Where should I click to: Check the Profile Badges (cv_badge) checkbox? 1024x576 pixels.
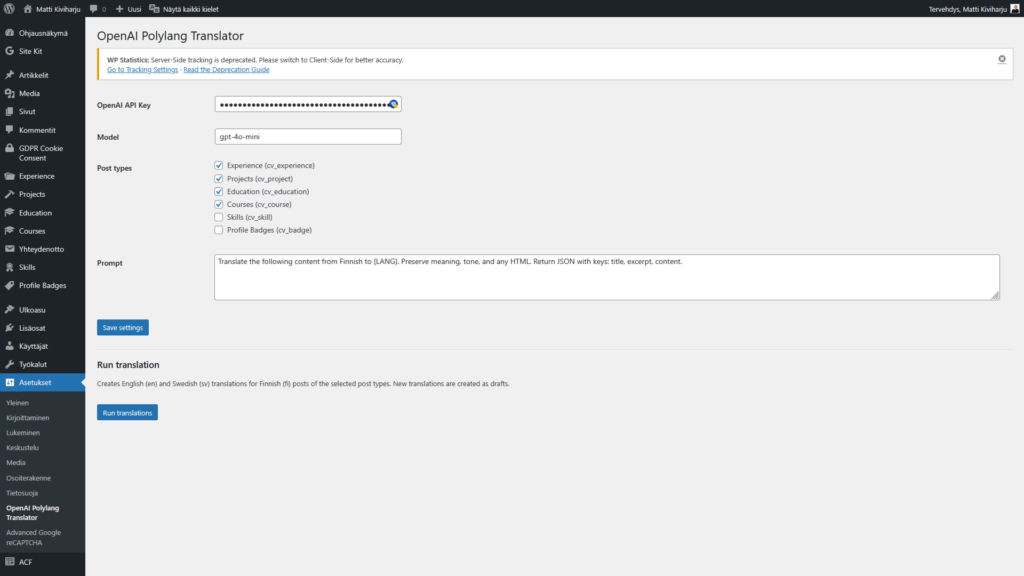coord(219,230)
